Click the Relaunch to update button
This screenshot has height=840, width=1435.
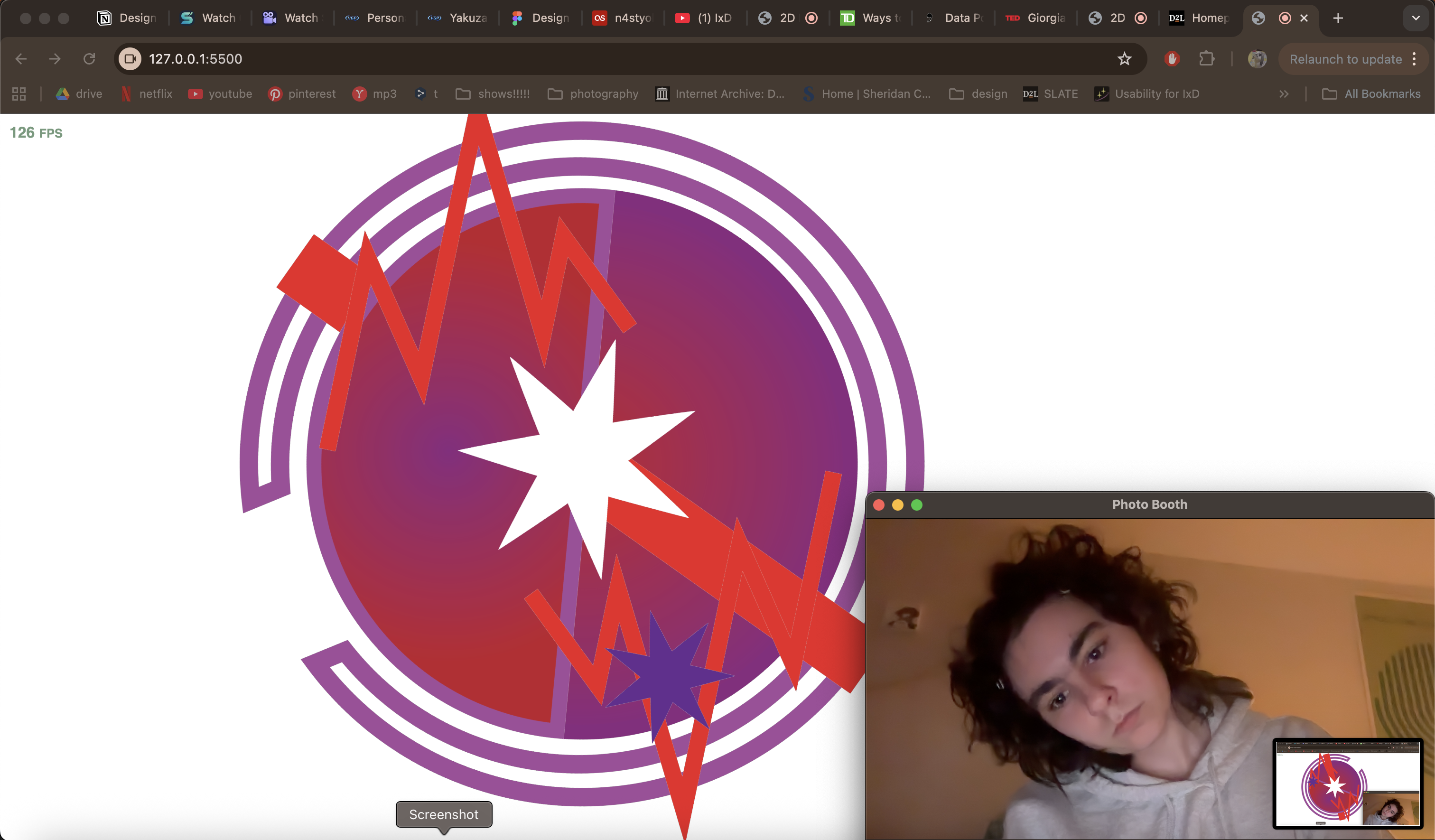1345,59
